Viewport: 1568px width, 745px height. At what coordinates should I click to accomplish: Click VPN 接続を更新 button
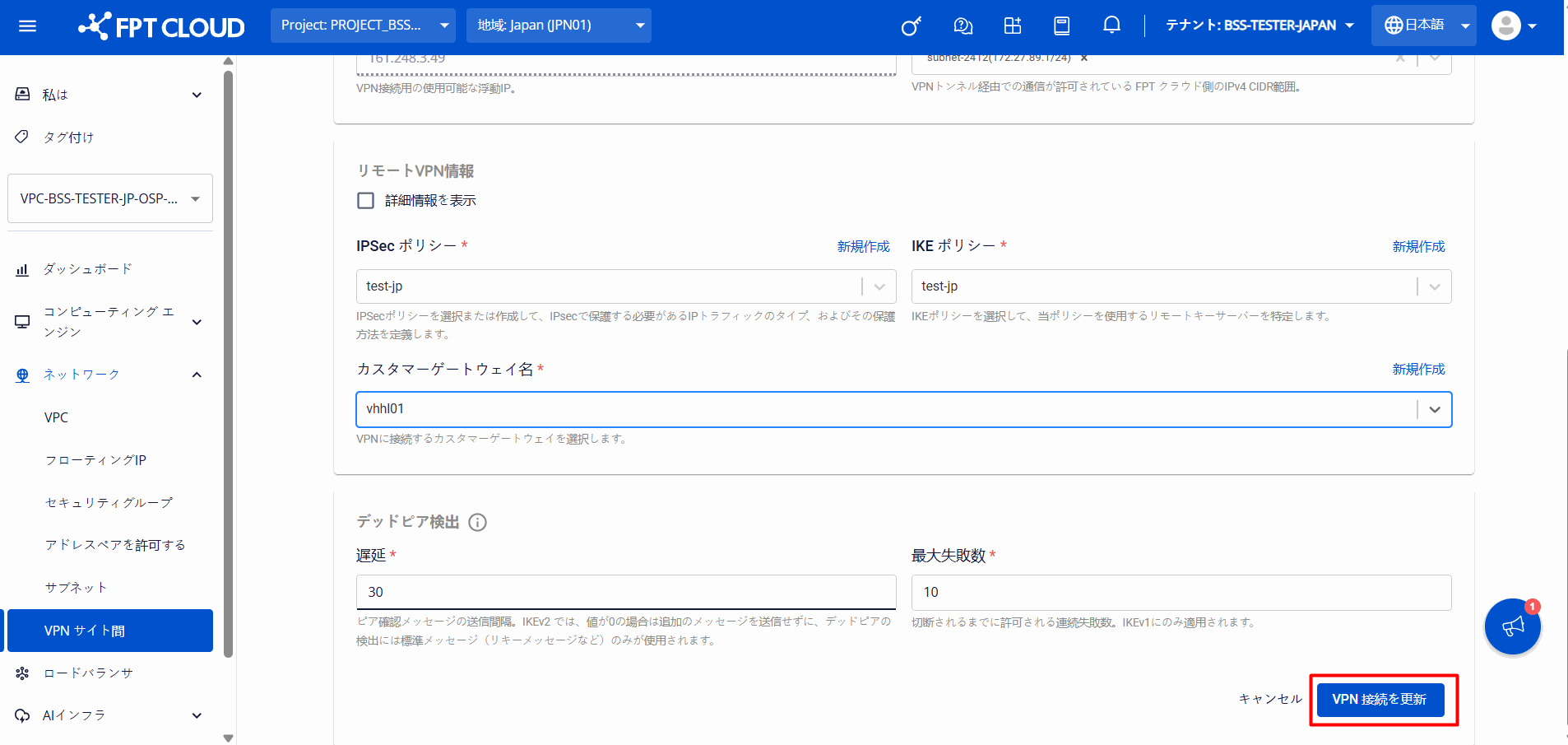[x=1380, y=700]
